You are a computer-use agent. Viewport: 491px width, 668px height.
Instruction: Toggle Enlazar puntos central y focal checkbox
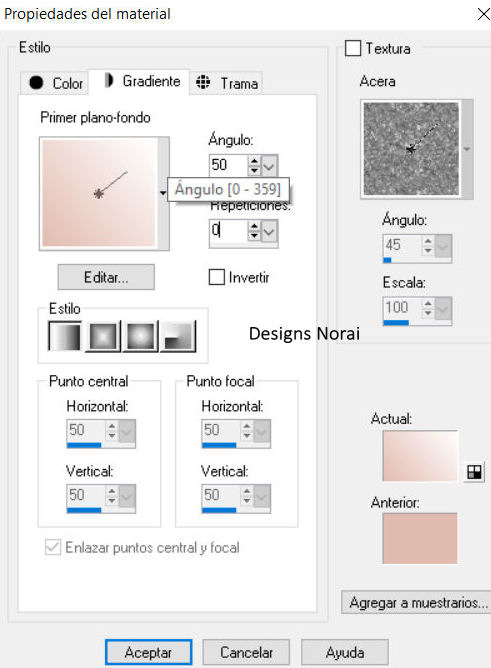click(x=53, y=547)
